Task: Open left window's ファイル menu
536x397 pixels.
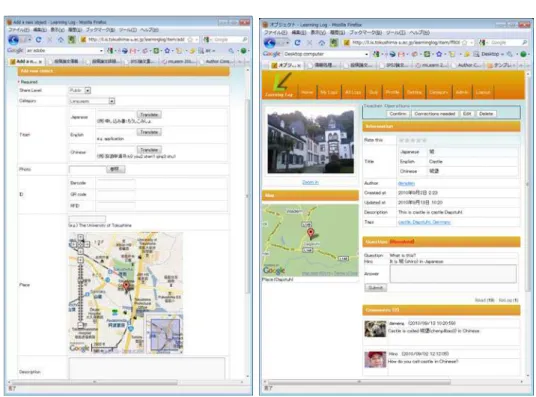Action: pyautogui.click(x=18, y=30)
